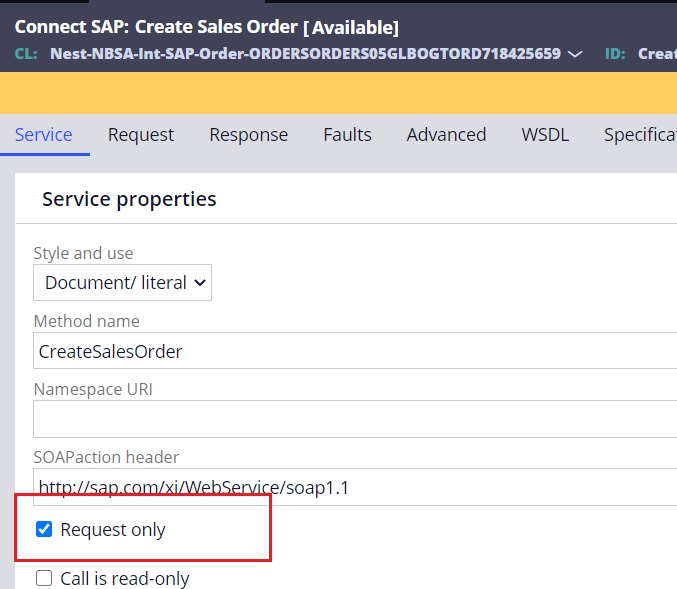Click the Namespace URI label
Image resolution: width=677 pixels, height=589 pixels.
[93, 389]
